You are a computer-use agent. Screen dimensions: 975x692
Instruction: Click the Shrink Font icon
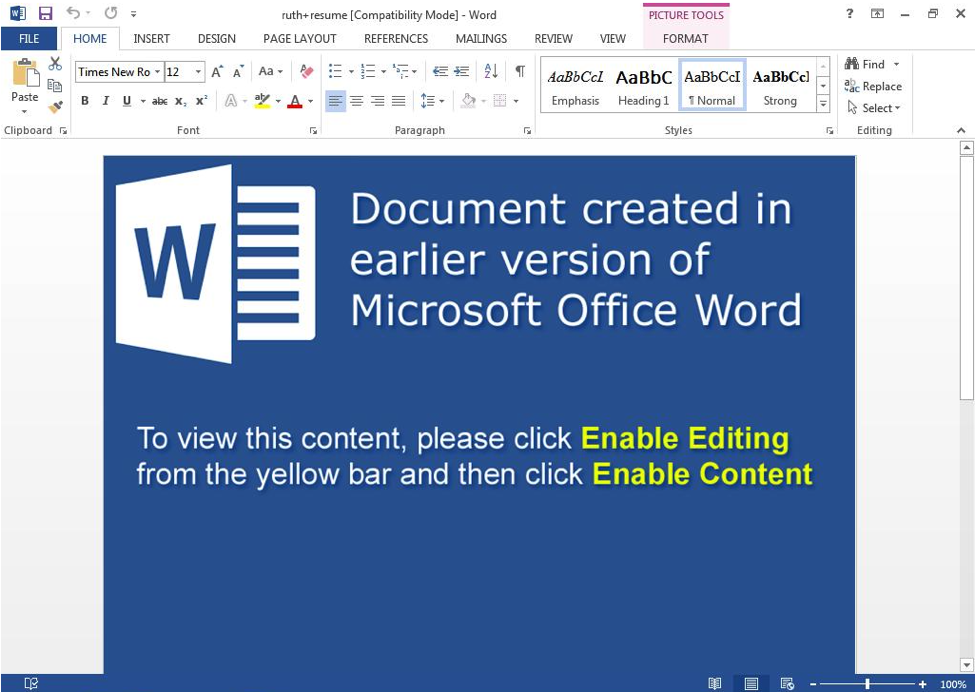click(238, 72)
